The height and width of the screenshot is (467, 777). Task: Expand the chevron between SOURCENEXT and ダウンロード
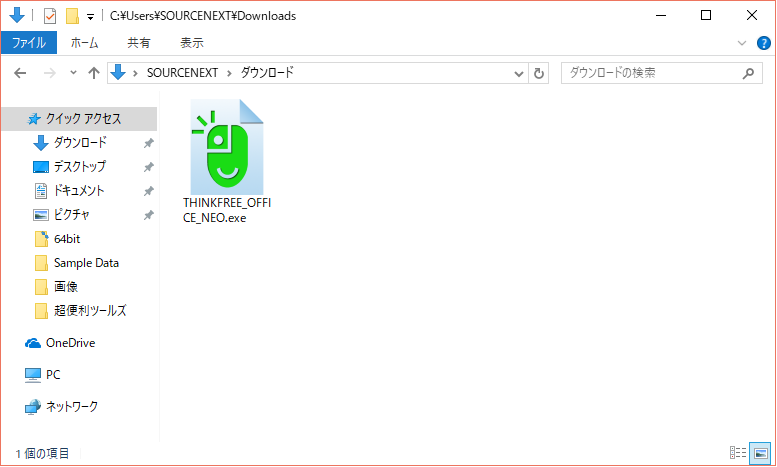pyautogui.click(x=229, y=73)
